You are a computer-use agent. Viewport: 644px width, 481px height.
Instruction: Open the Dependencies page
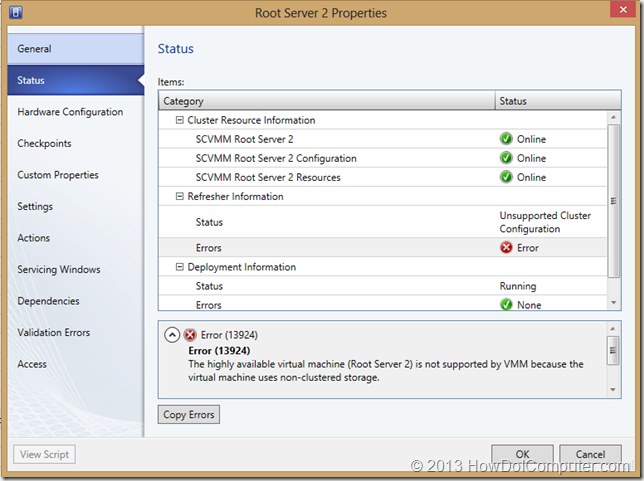pos(76,301)
